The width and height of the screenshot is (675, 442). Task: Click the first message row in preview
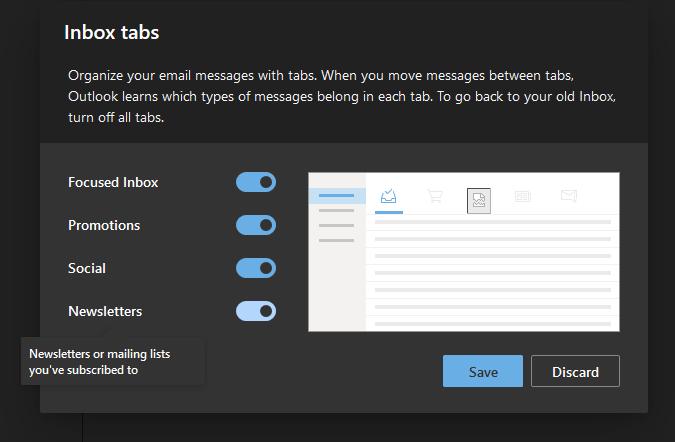tap(492, 222)
